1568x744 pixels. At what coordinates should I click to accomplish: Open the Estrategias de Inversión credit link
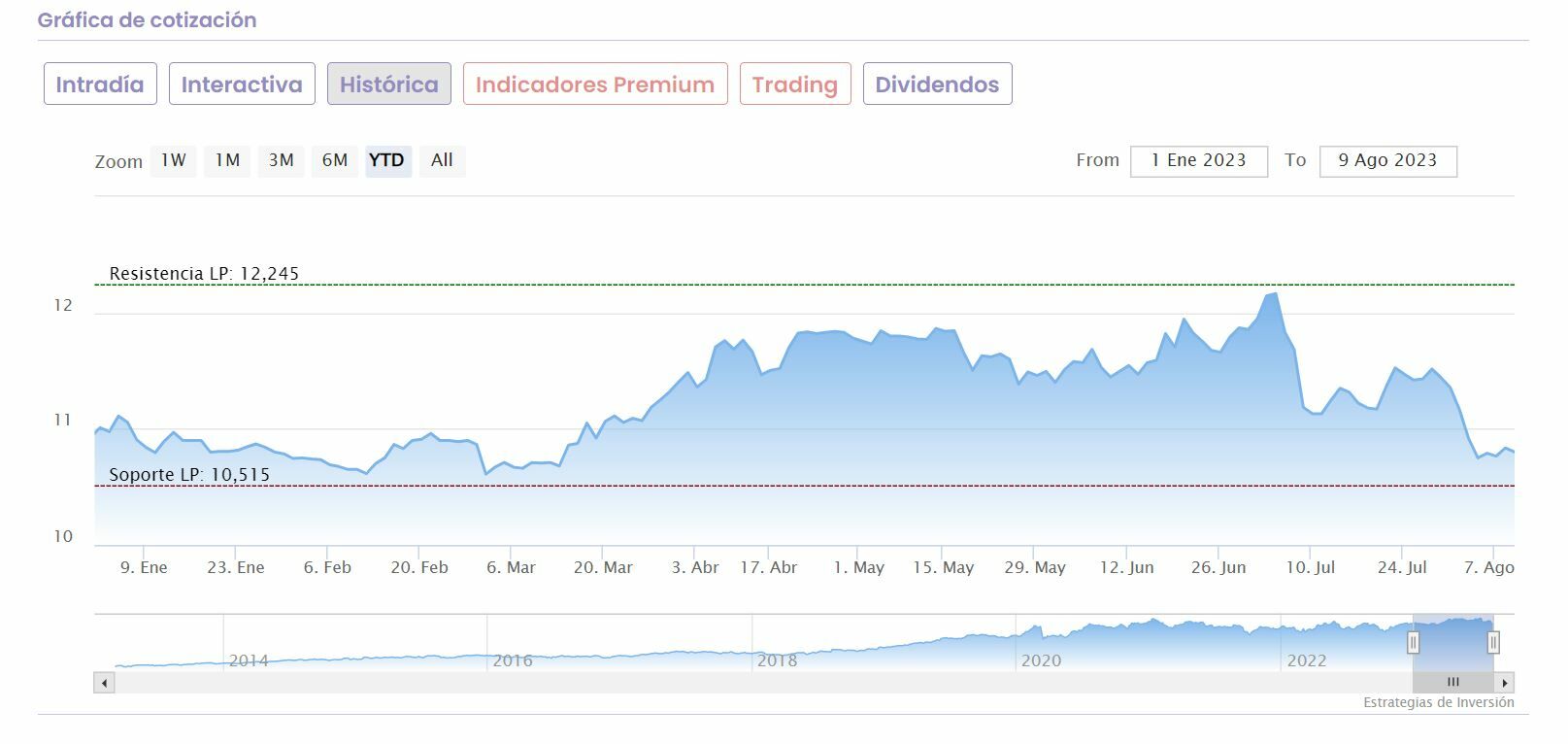(1438, 702)
